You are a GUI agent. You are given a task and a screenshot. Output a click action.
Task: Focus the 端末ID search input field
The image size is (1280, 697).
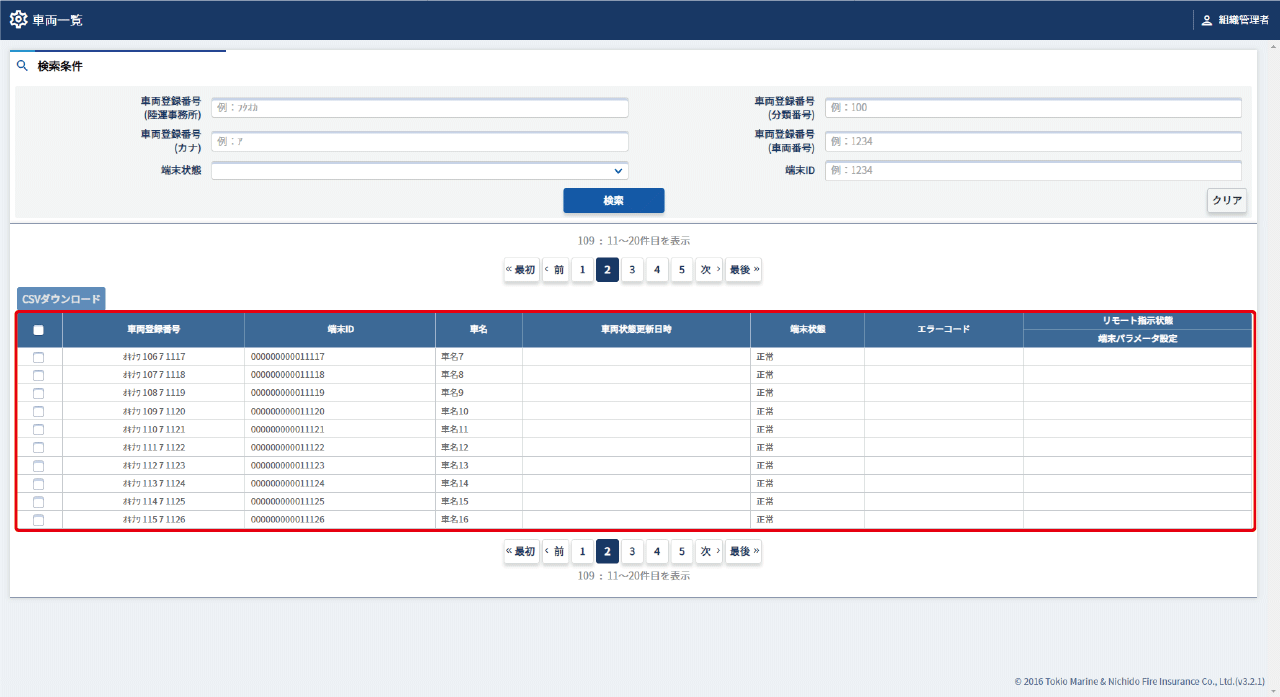(x=1032, y=171)
